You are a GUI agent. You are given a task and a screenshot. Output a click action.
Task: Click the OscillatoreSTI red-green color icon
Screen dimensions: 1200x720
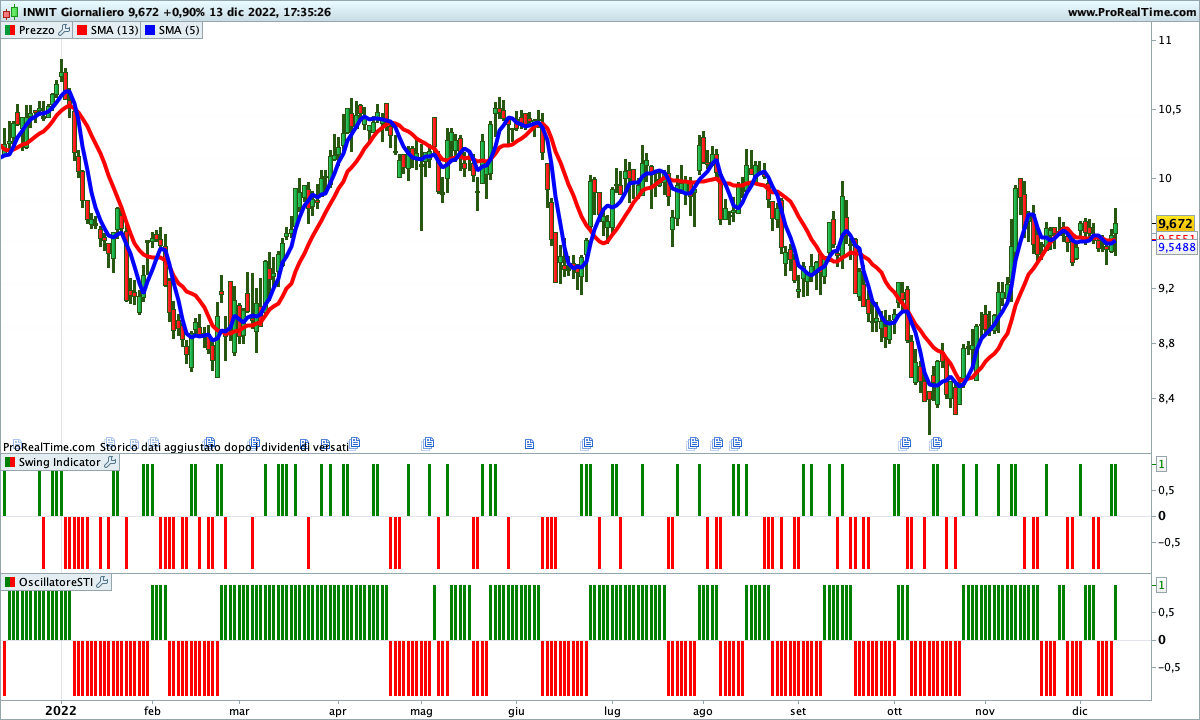(10, 581)
